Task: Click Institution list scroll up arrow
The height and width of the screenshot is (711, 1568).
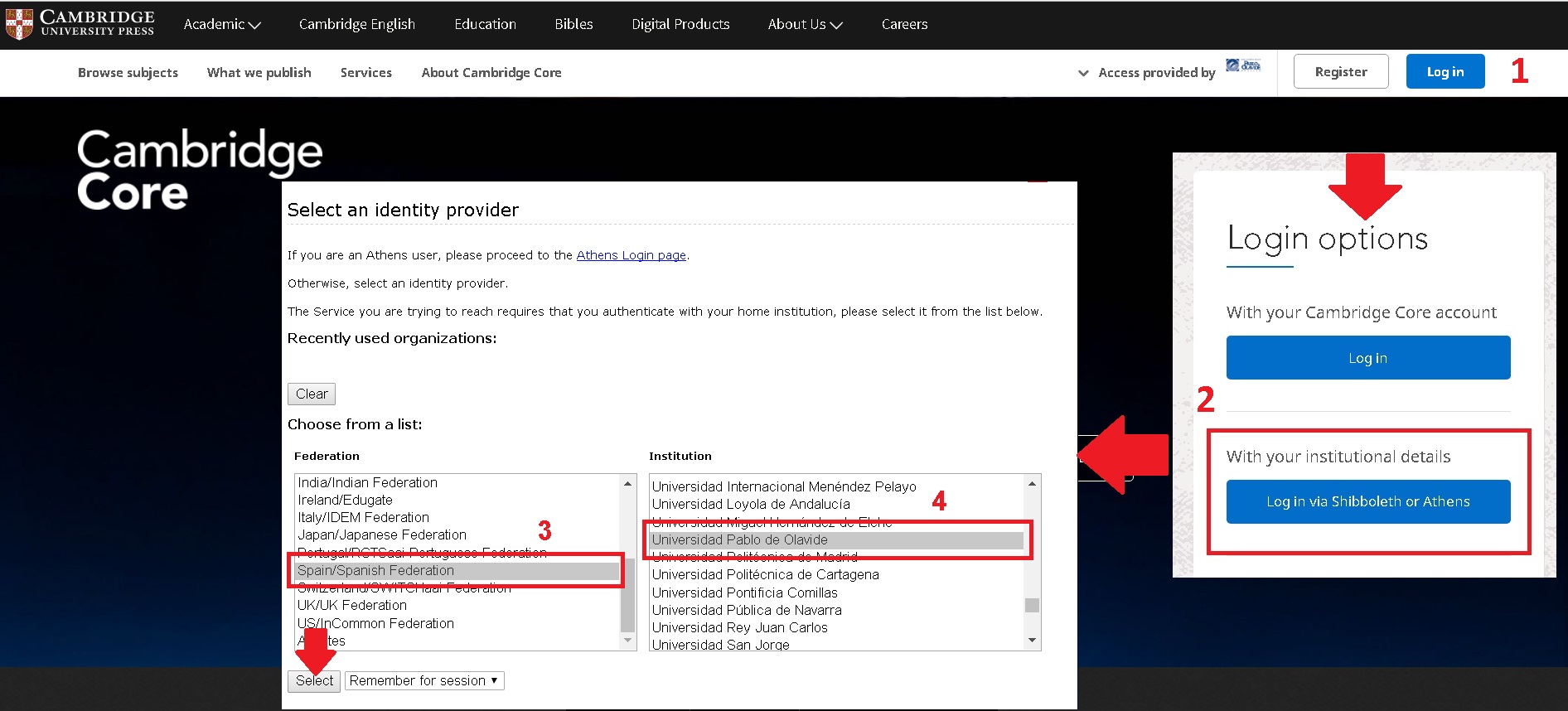Action: coord(1032,483)
